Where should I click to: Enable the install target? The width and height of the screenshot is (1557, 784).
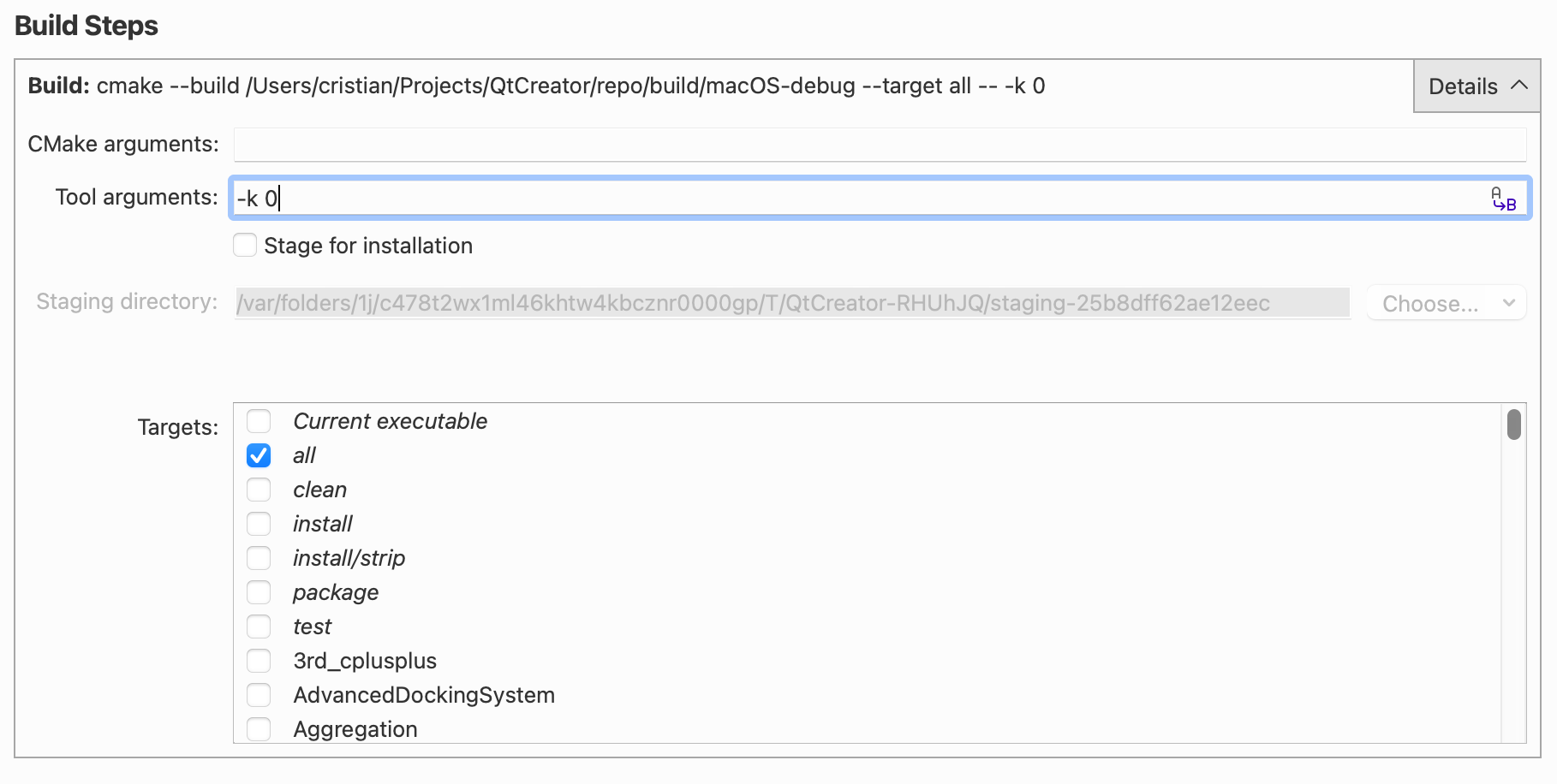pyautogui.click(x=259, y=524)
